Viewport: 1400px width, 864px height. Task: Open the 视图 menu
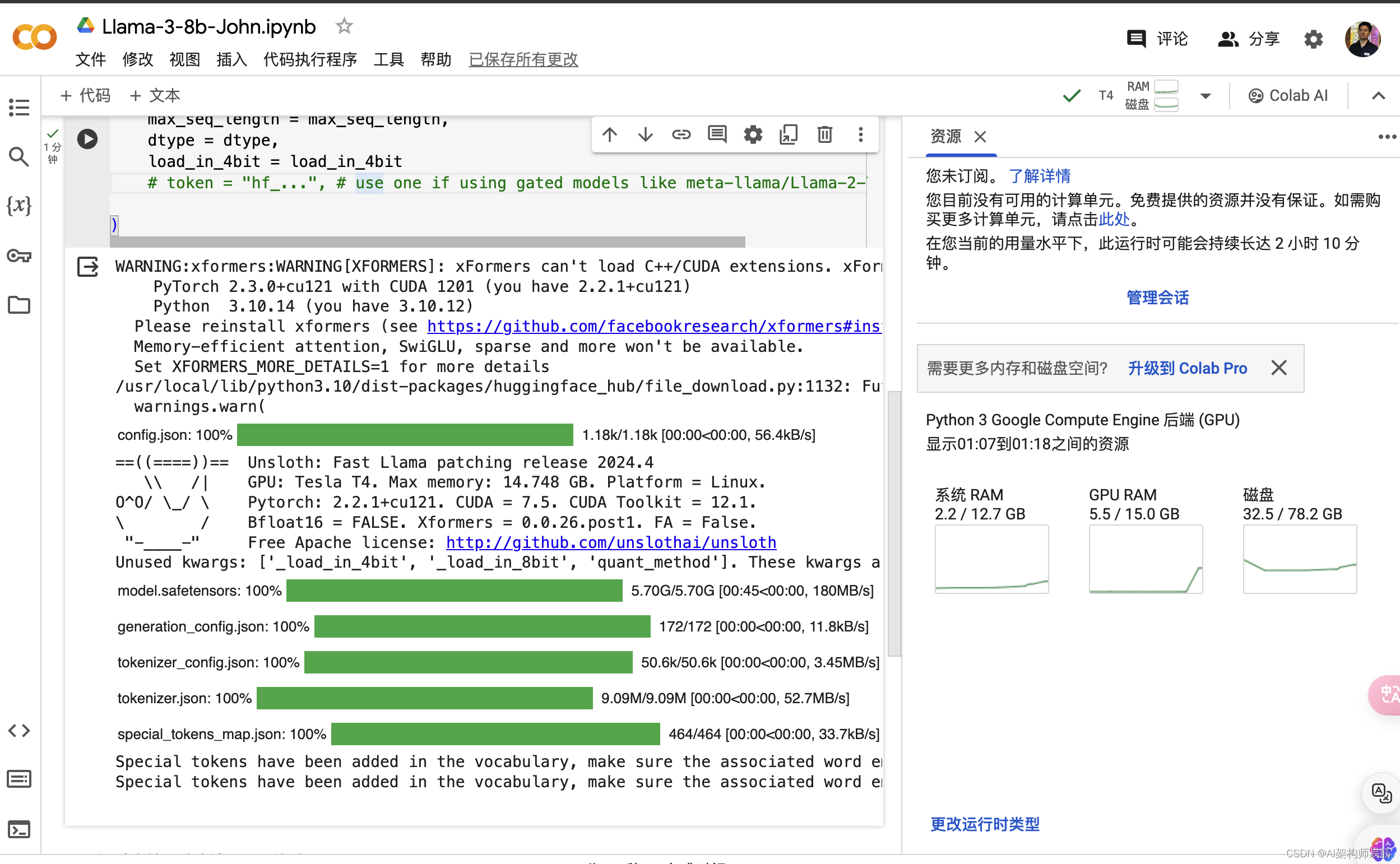[x=184, y=59]
